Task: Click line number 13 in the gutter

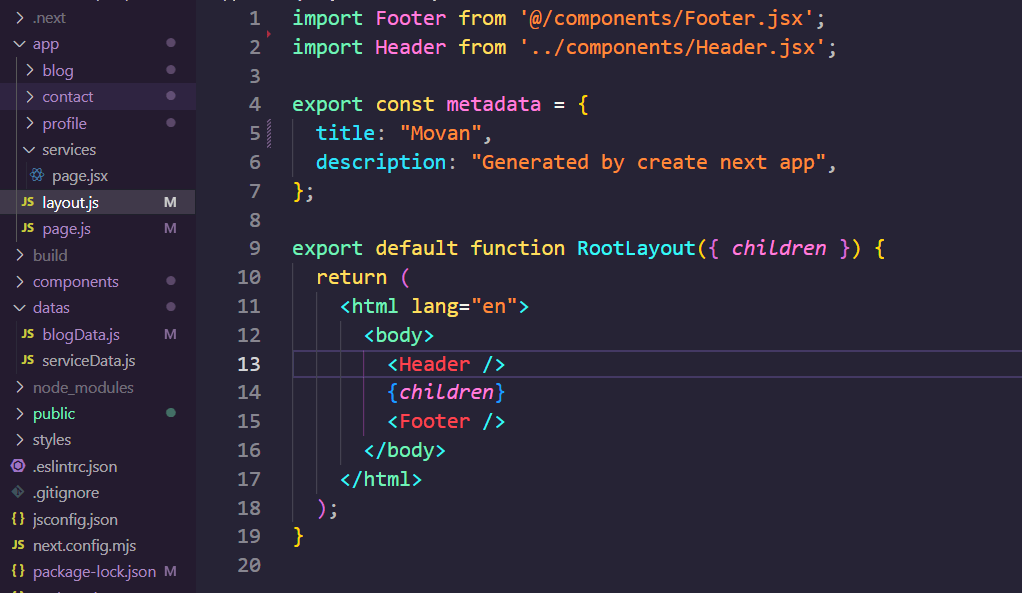Action: pos(249,364)
